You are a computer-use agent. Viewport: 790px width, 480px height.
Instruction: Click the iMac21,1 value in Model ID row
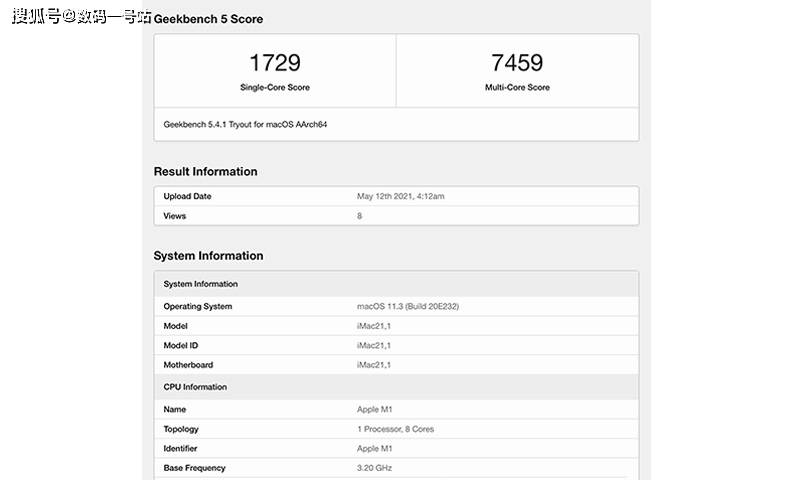374,346
